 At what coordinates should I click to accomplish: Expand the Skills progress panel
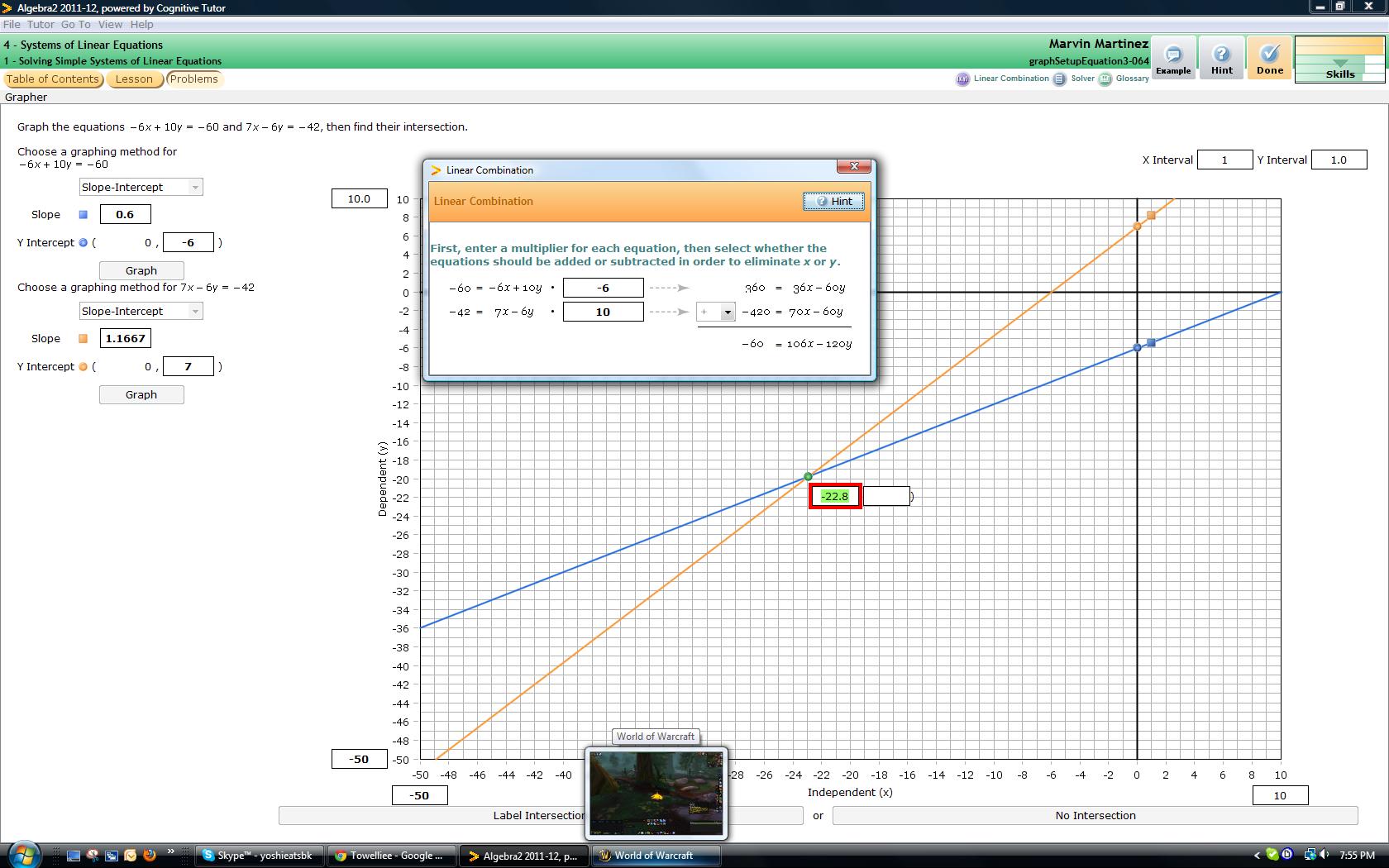click(x=1339, y=60)
